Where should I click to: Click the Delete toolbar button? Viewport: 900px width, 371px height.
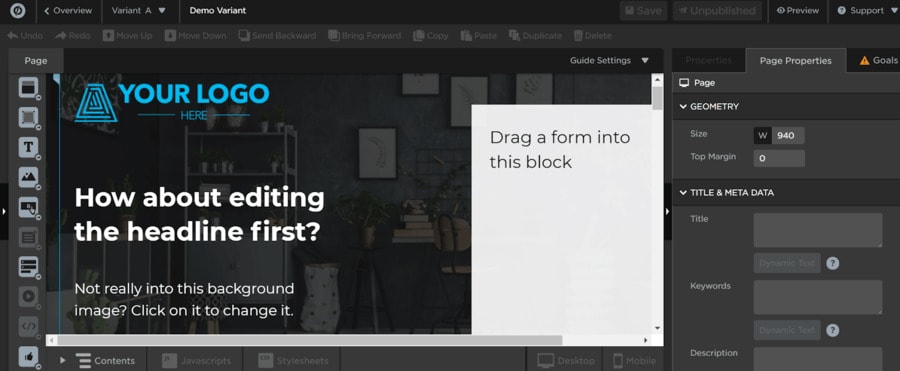592,36
